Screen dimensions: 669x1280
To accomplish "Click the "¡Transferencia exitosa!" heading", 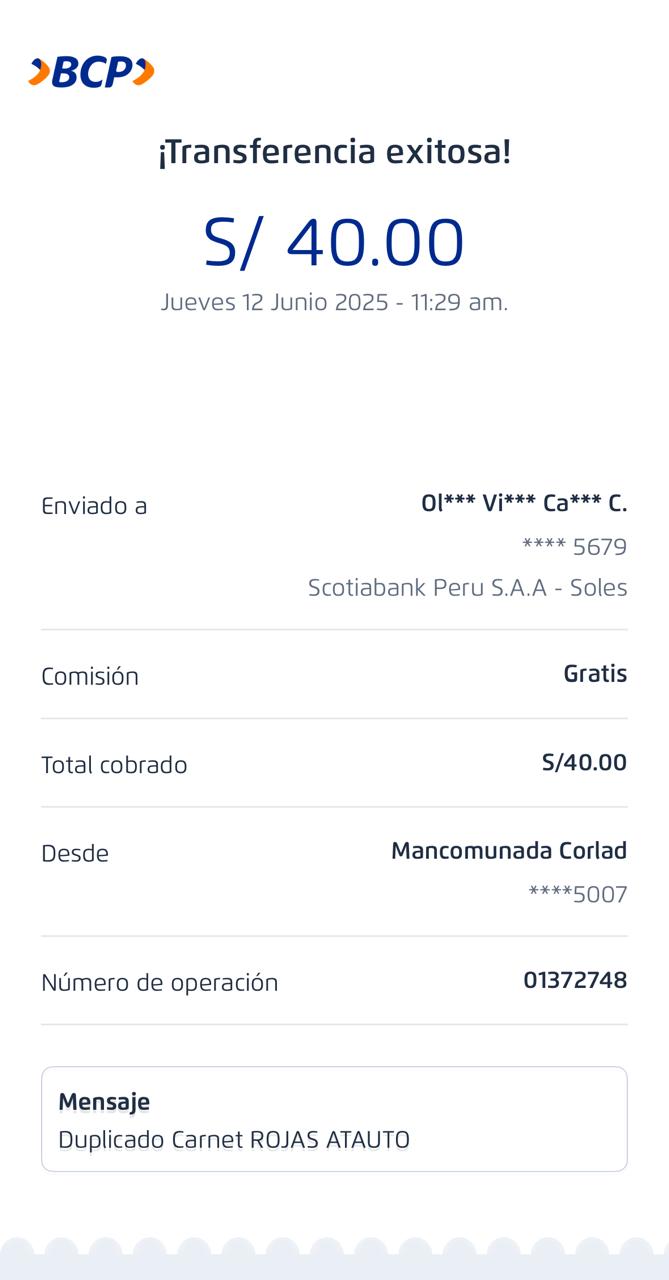I will click(x=334, y=152).
